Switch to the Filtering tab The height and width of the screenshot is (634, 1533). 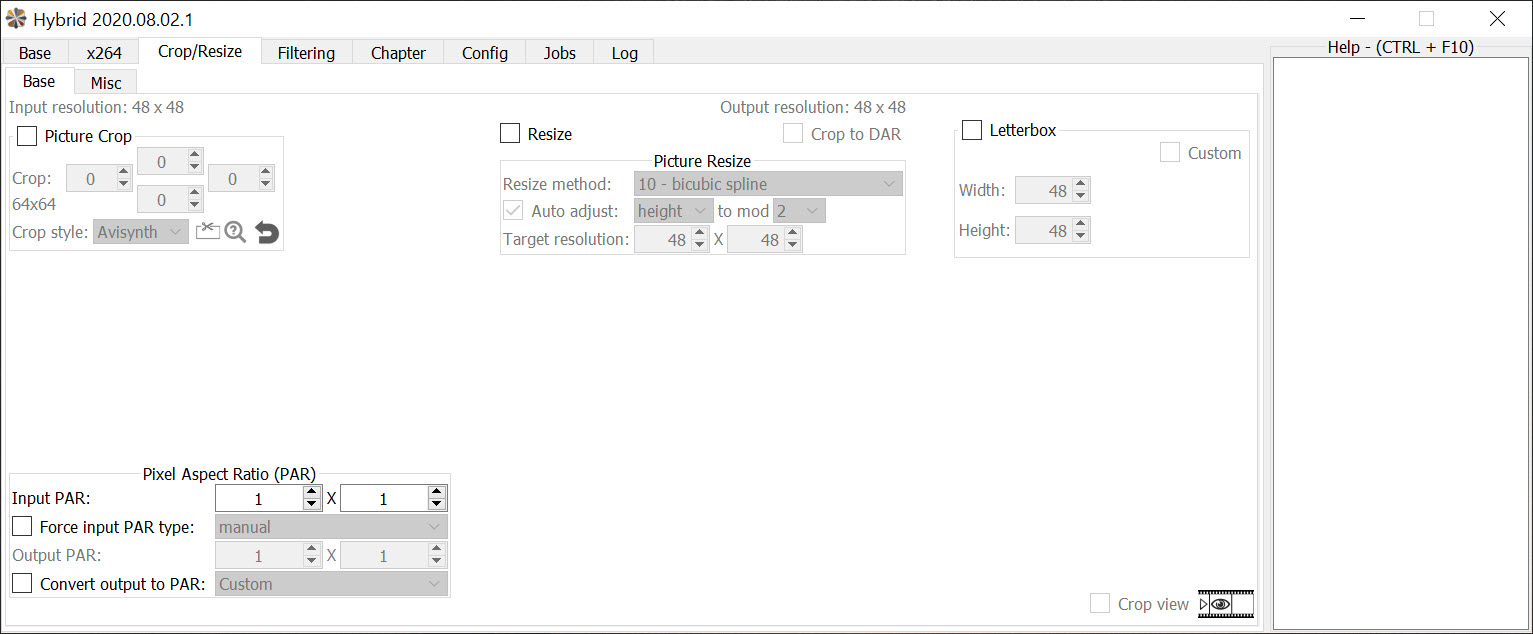pyautogui.click(x=306, y=53)
